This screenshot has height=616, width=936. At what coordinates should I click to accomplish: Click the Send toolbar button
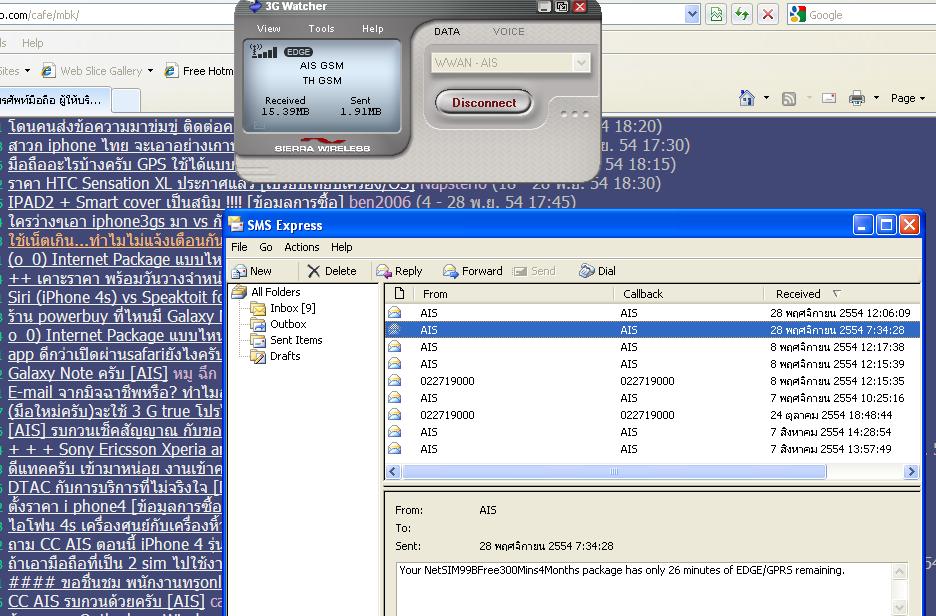tap(534, 271)
